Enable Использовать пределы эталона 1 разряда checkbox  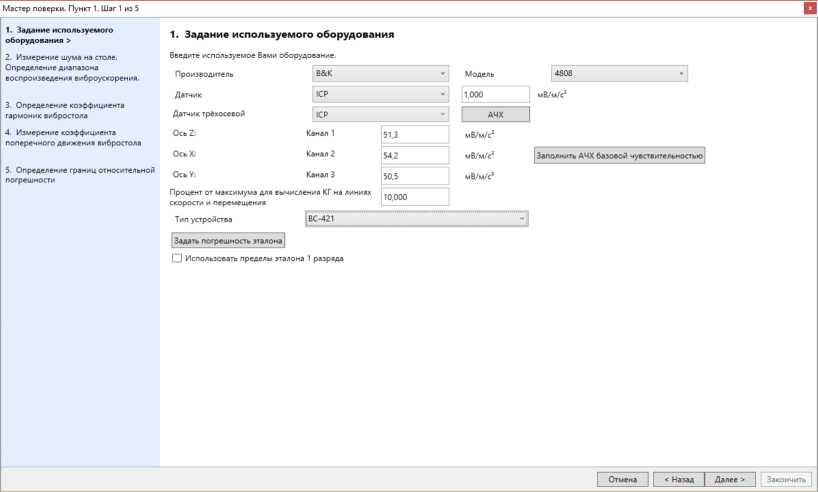click(x=177, y=258)
